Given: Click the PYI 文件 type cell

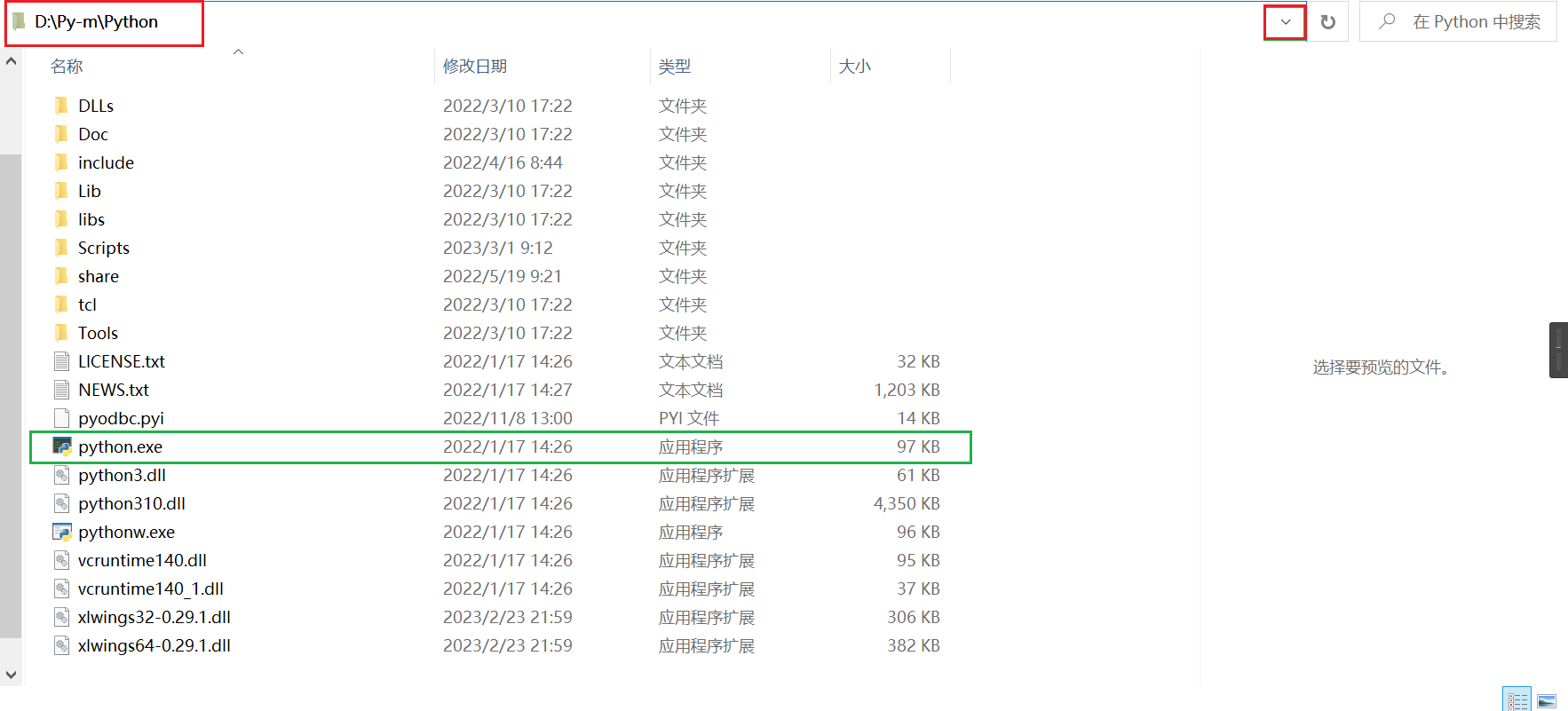Looking at the screenshot, I should [x=689, y=418].
